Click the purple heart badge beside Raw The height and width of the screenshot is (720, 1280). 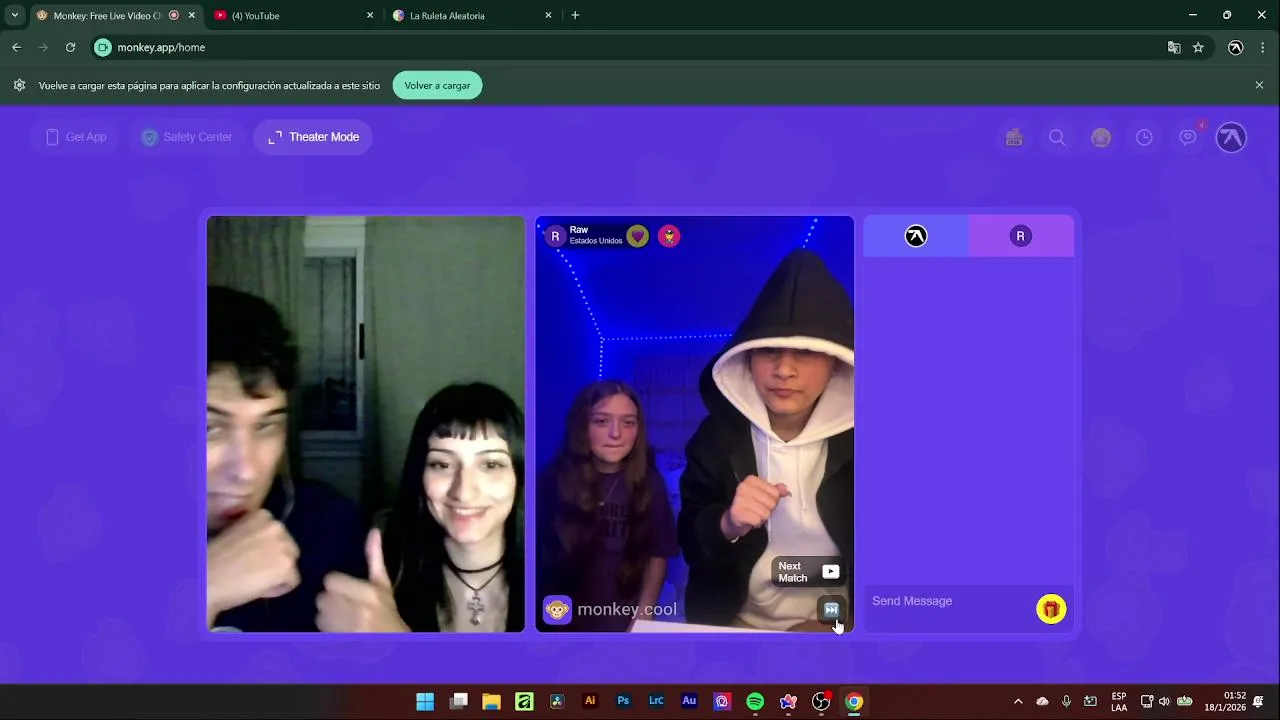[638, 236]
